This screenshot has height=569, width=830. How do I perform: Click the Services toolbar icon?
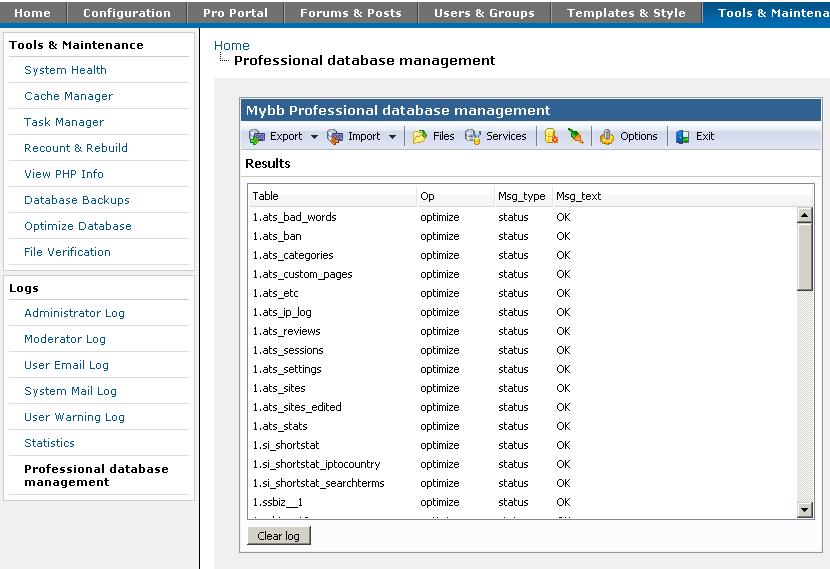473,137
